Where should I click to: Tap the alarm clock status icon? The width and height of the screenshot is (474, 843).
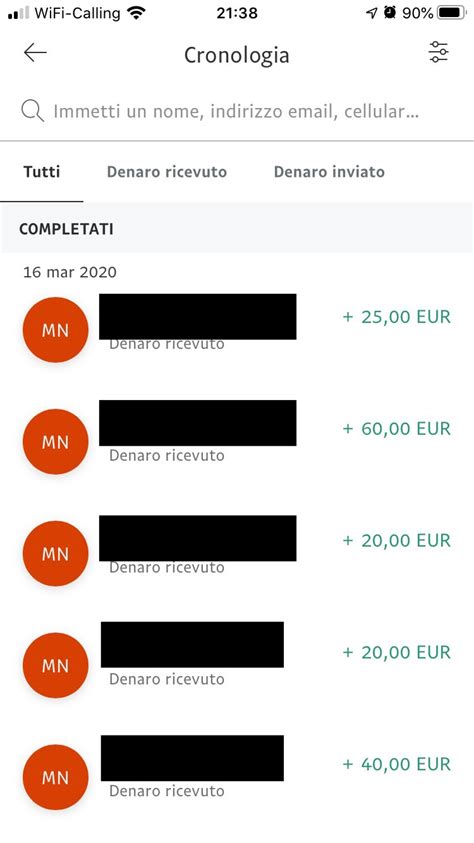pos(390,12)
